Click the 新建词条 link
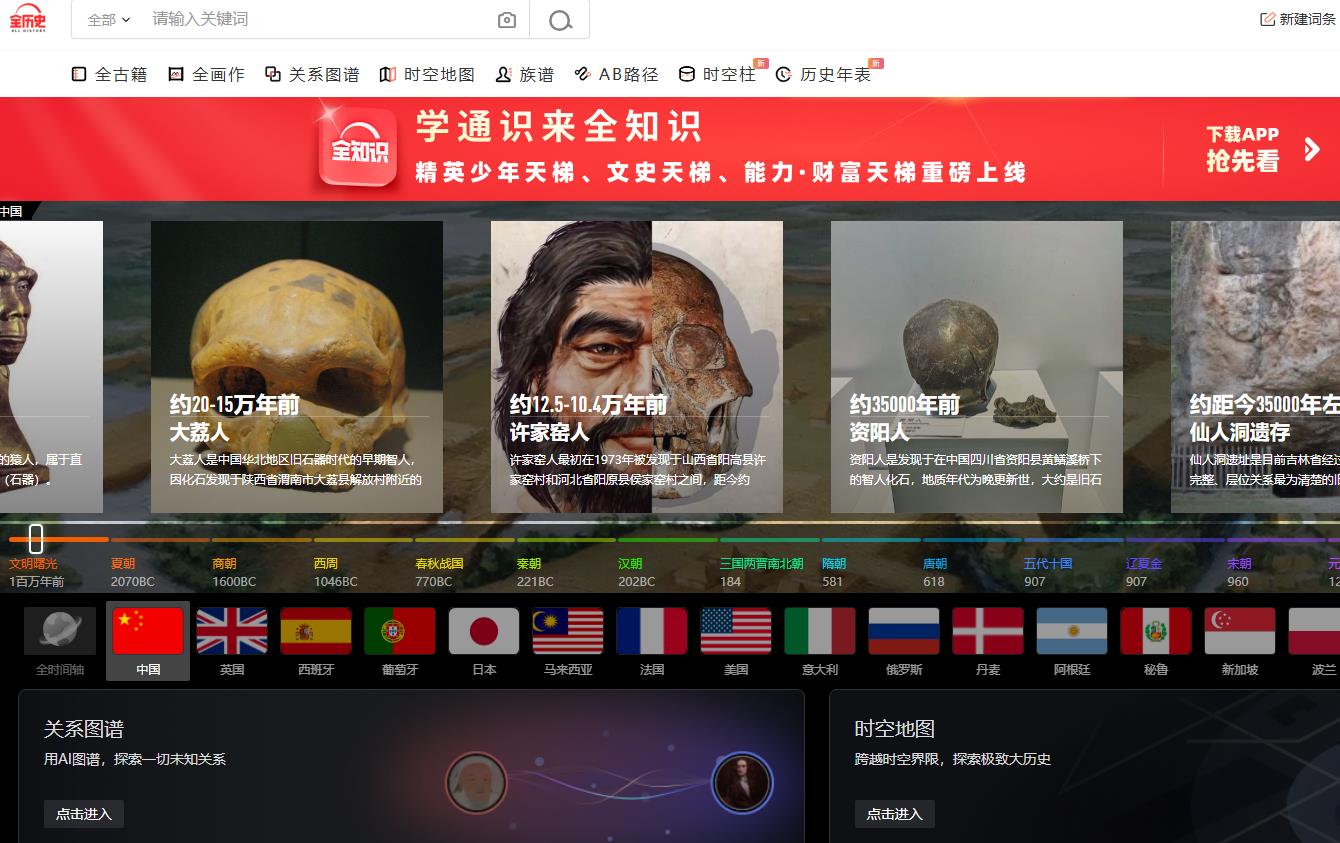 pyautogui.click(x=1298, y=19)
